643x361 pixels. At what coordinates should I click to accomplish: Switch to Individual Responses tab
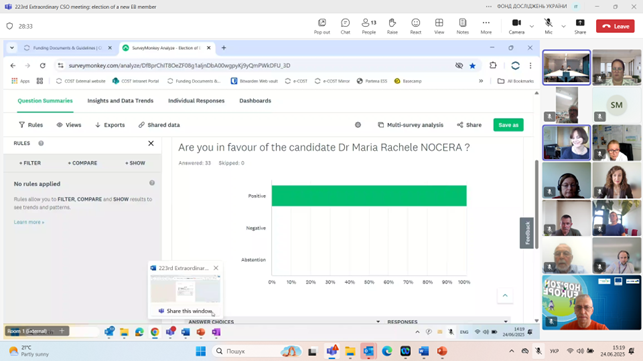(196, 101)
